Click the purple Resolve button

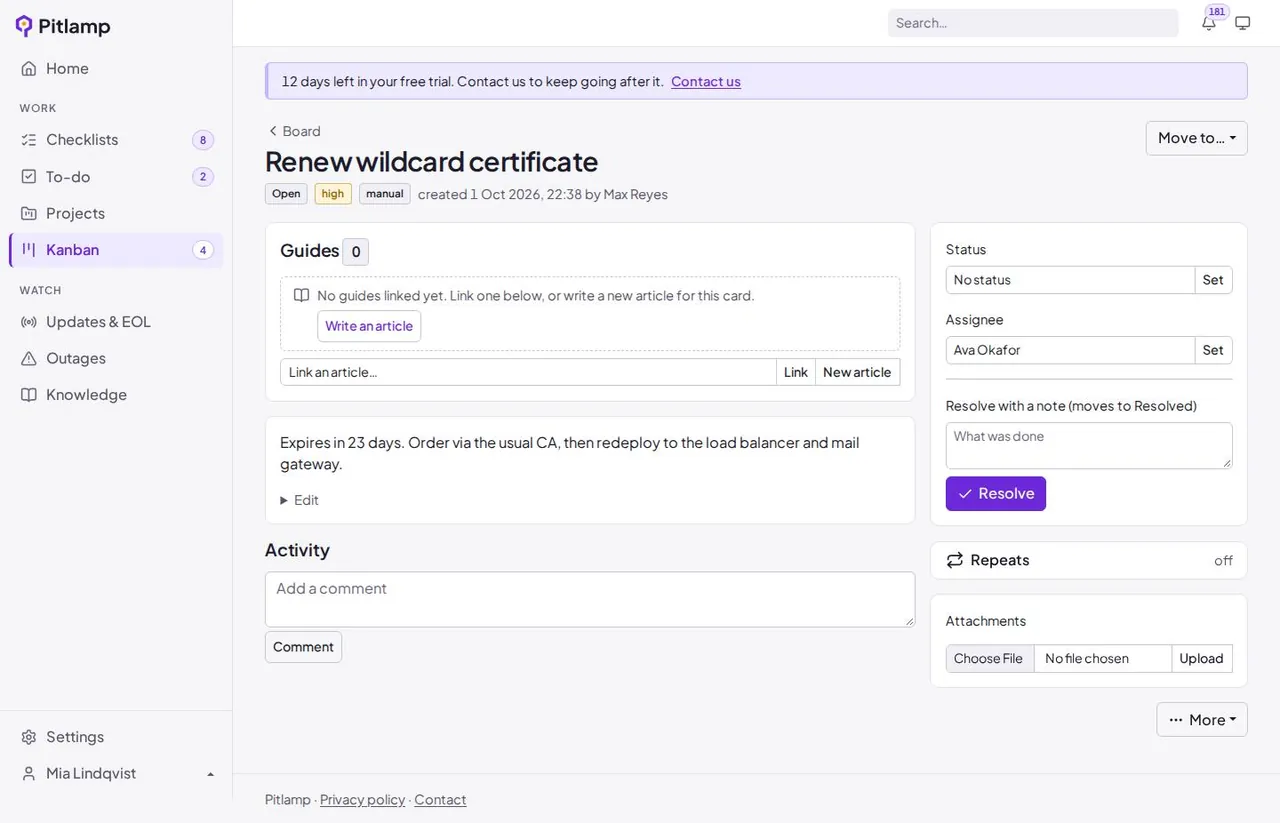click(996, 494)
